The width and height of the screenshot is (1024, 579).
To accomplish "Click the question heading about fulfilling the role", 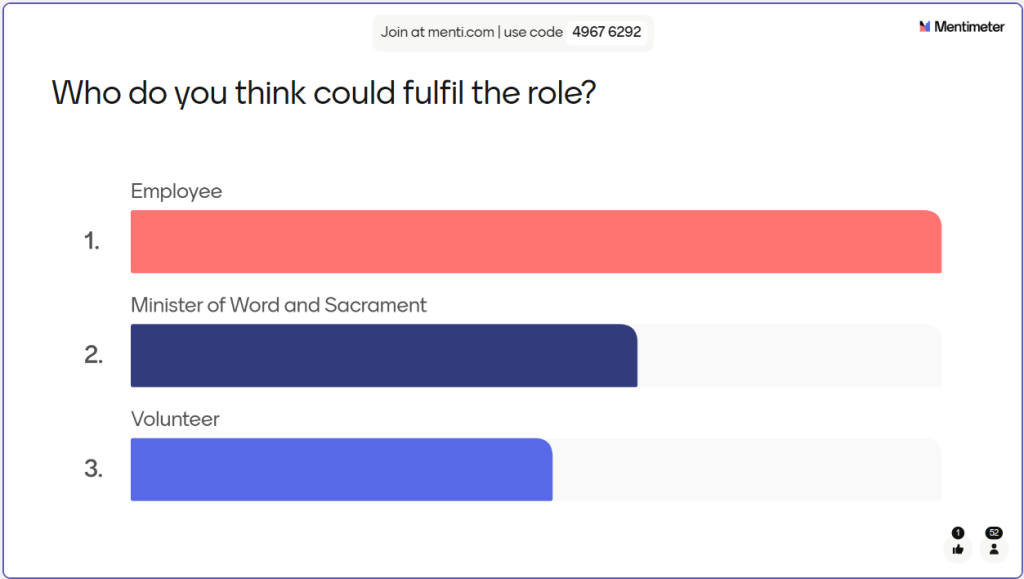I will (x=324, y=93).
